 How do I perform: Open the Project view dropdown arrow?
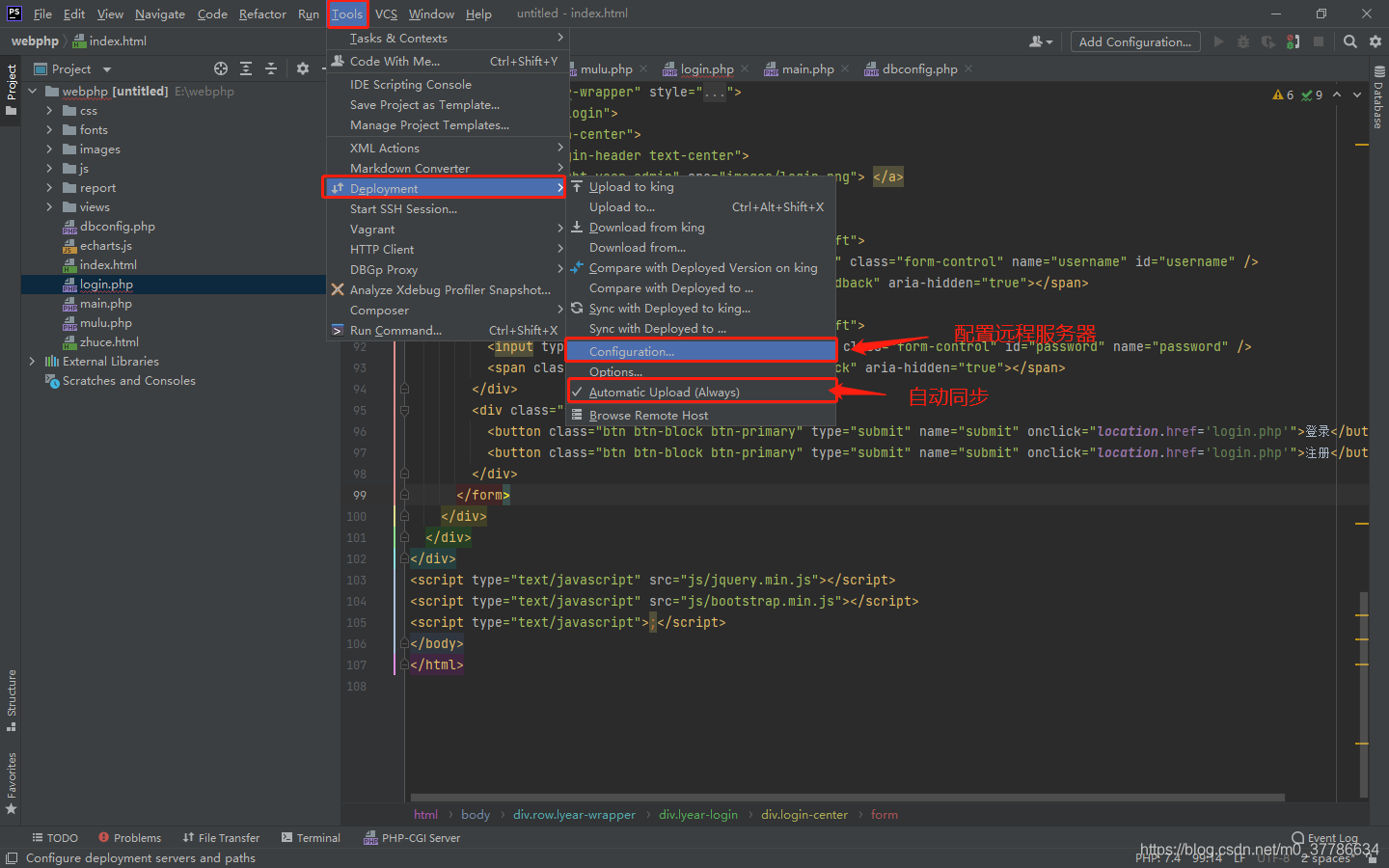click(107, 69)
